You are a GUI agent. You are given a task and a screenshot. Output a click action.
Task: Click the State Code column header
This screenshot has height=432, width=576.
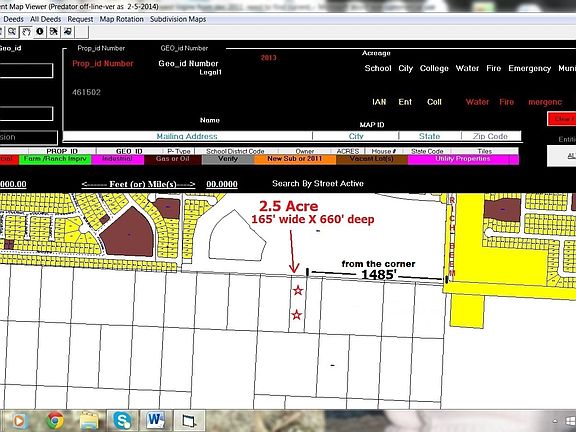427,151
